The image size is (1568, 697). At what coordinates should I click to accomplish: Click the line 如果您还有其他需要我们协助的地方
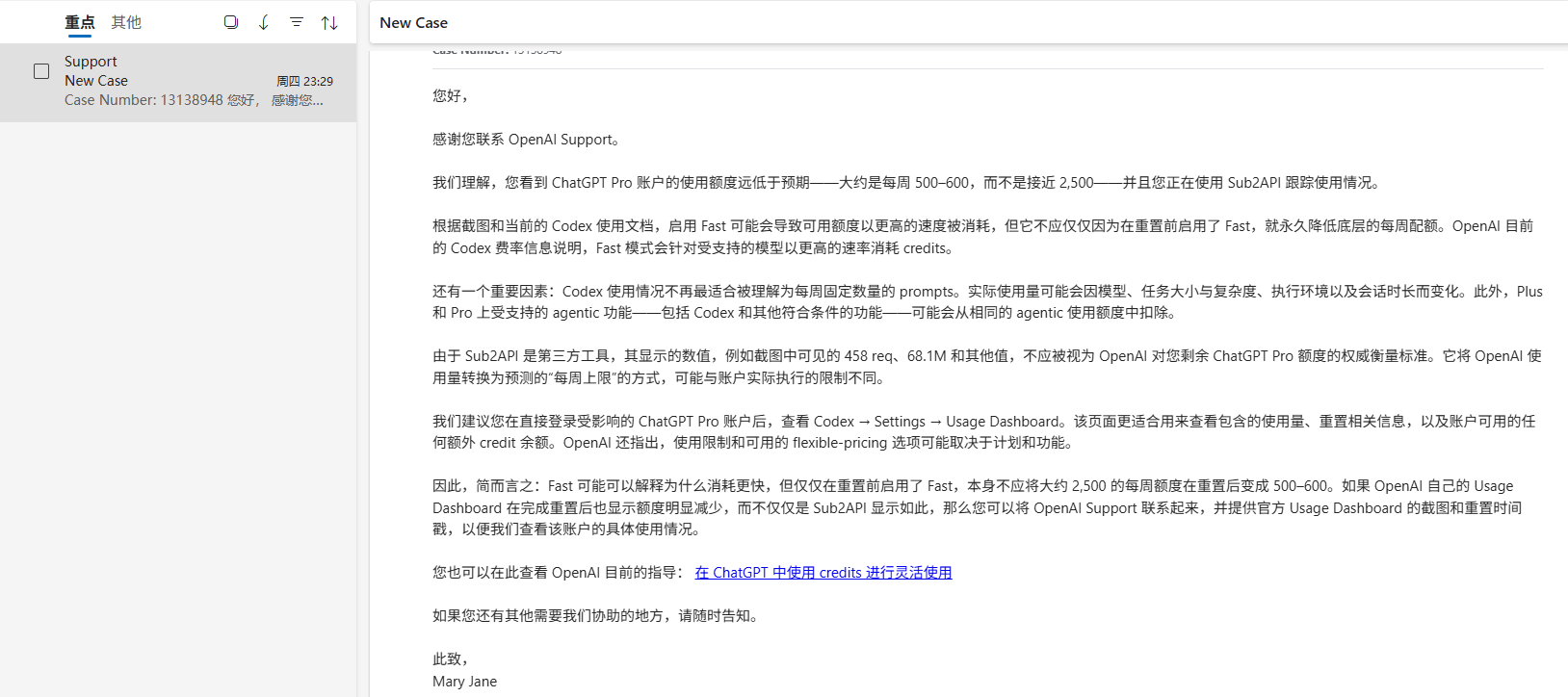pos(598,616)
